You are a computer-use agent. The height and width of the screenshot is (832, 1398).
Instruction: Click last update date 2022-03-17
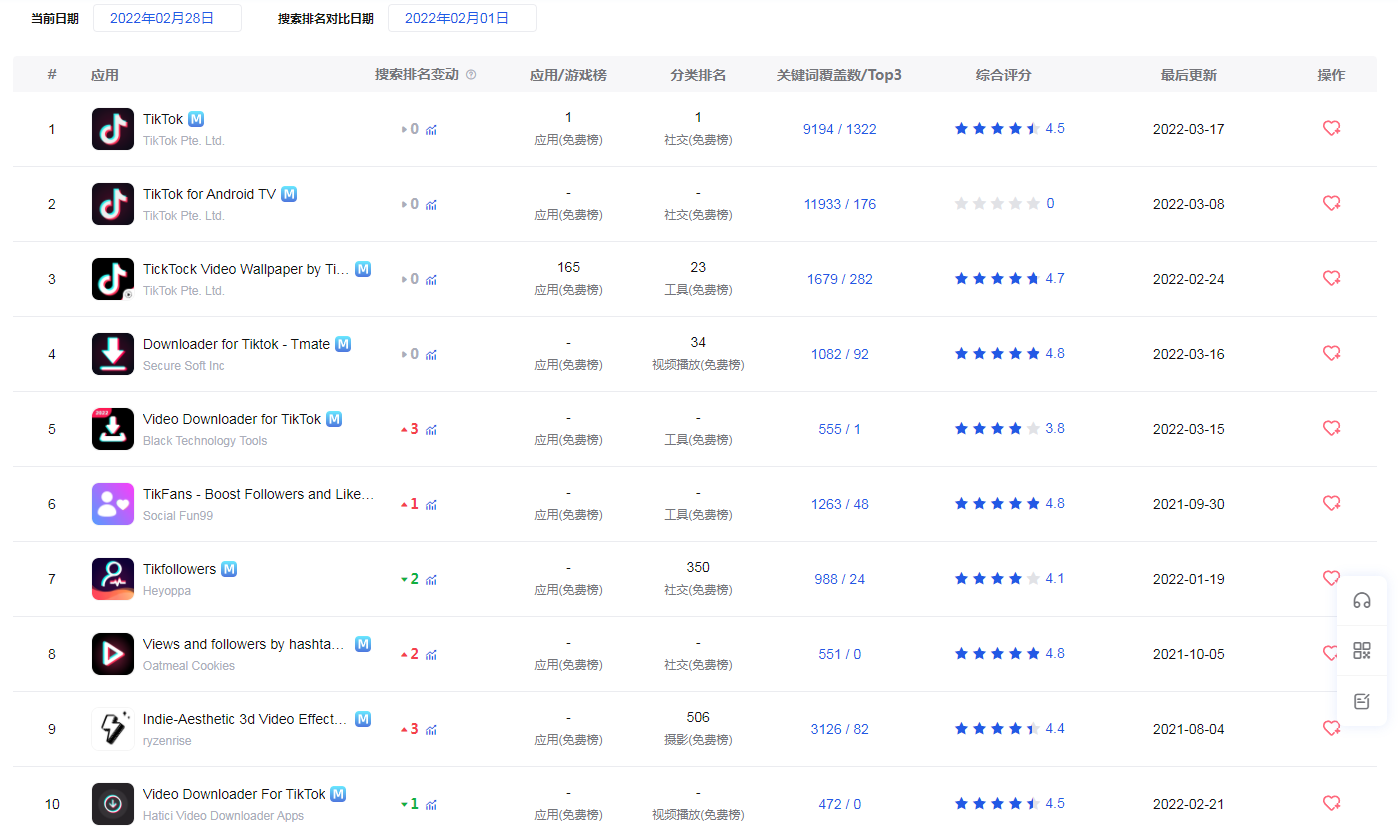click(1189, 129)
